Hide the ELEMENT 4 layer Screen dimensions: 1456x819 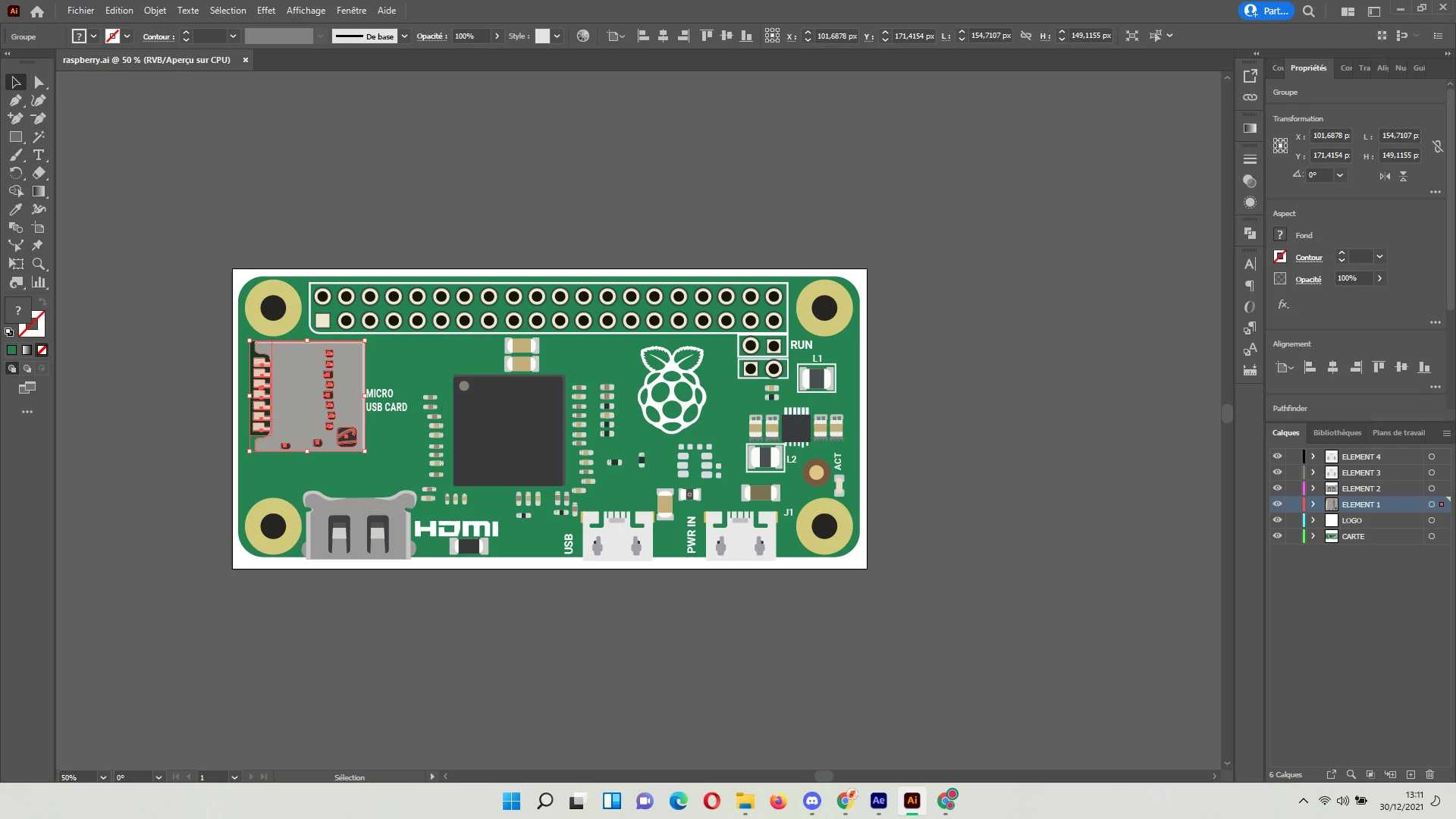pos(1277,457)
